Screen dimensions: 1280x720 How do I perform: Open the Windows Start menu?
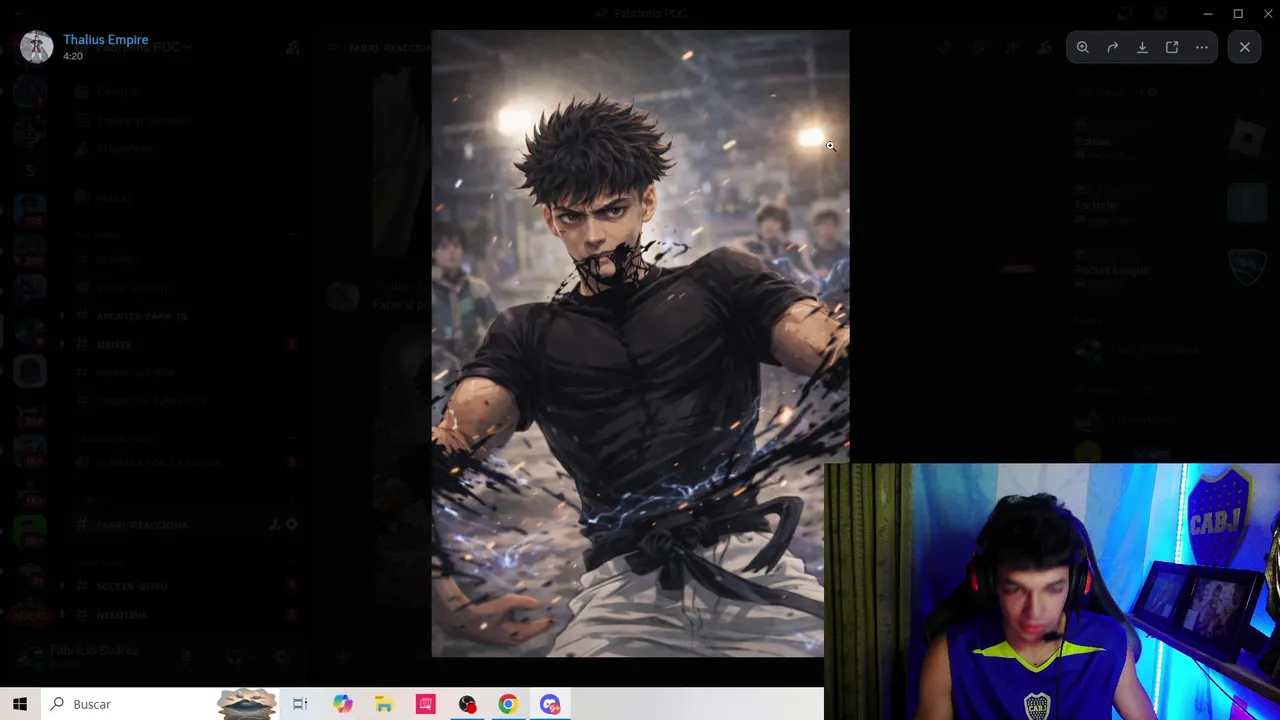[x=20, y=704]
